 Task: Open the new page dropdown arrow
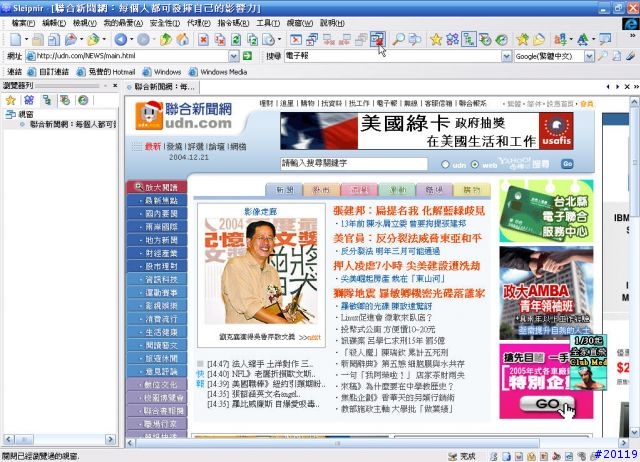point(26,39)
